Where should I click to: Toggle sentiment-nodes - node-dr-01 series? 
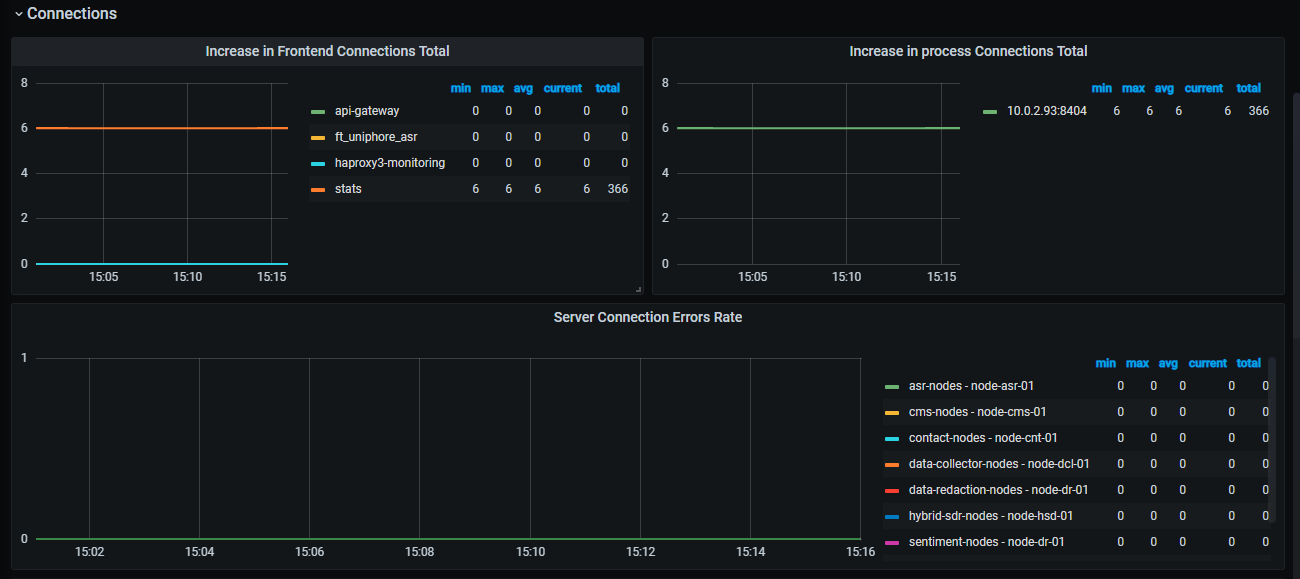[987, 542]
